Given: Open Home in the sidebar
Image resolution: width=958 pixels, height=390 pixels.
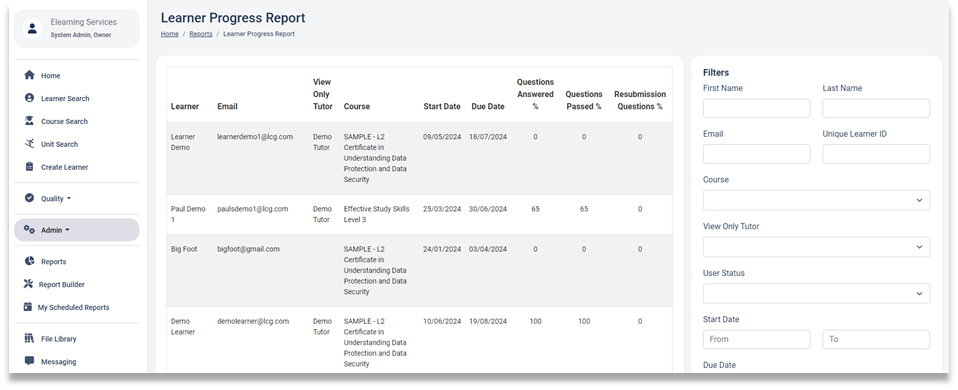Looking at the screenshot, I should [51, 76].
